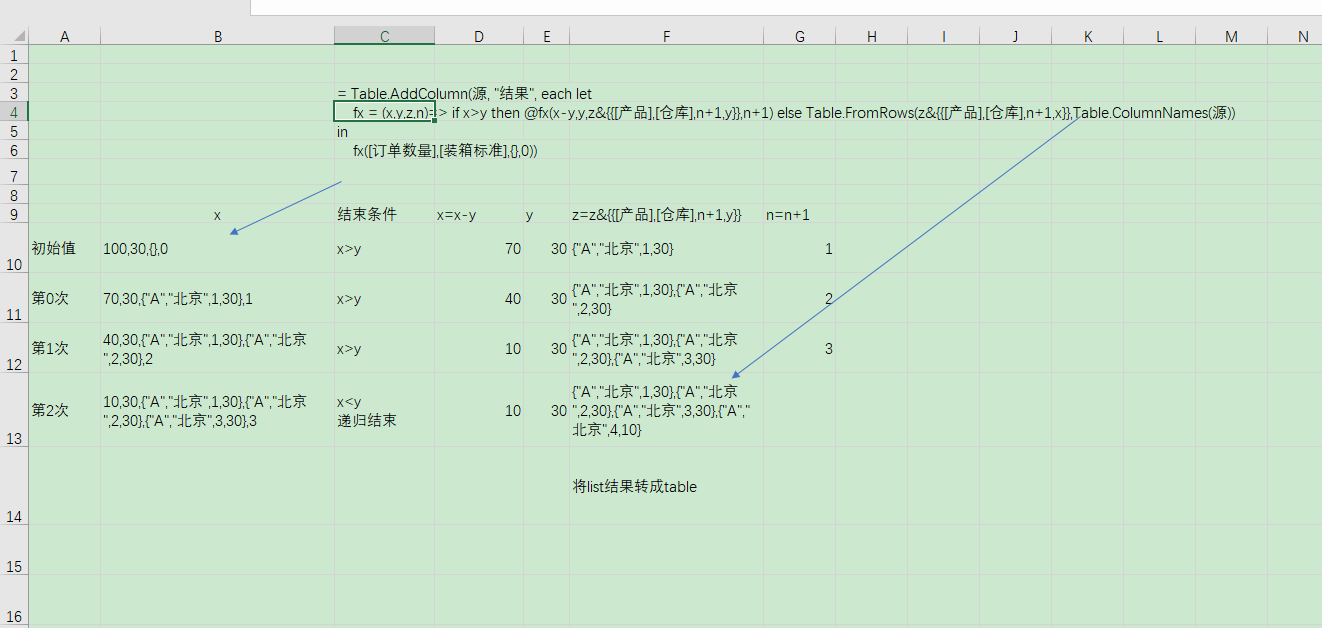Image resolution: width=1322 pixels, height=628 pixels.
Task: Select row header 13
Action: (x=14, y=410)
